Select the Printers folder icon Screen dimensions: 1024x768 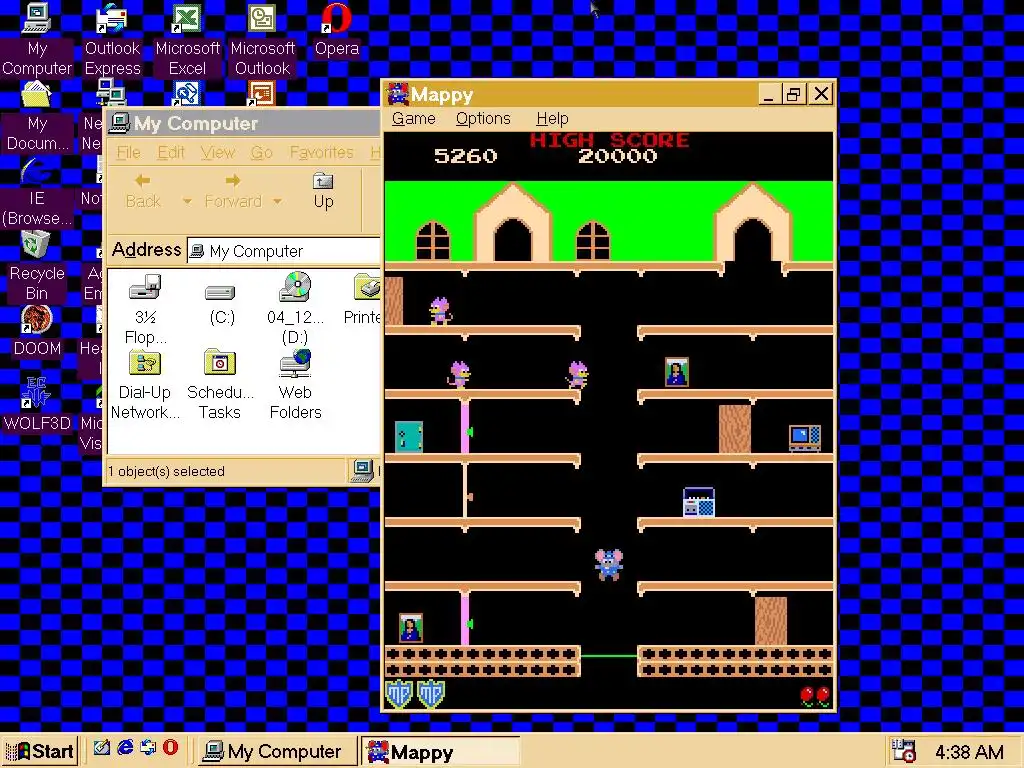pos(363,300)
